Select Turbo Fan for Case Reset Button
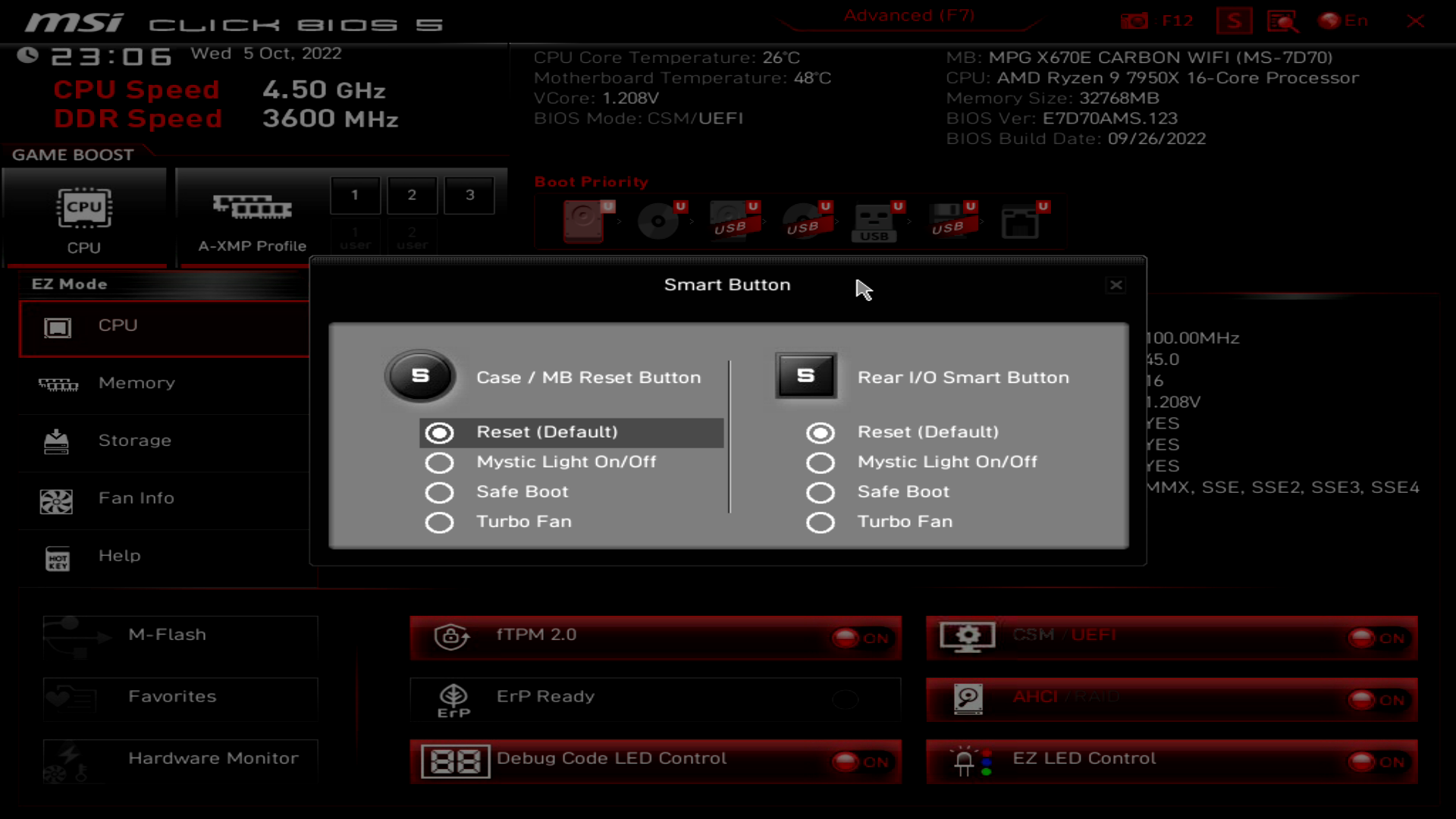Viewport: 1456px width, 819px height. coord(439,522)
